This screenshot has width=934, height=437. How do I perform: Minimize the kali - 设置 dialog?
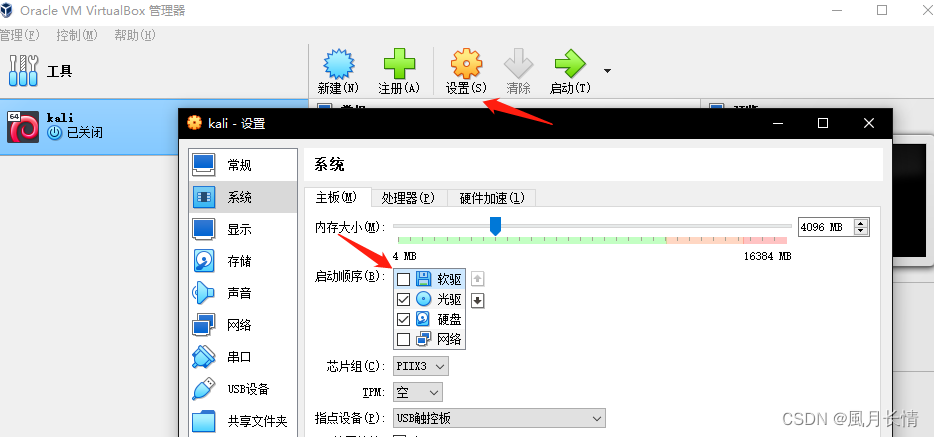(777, 123)
